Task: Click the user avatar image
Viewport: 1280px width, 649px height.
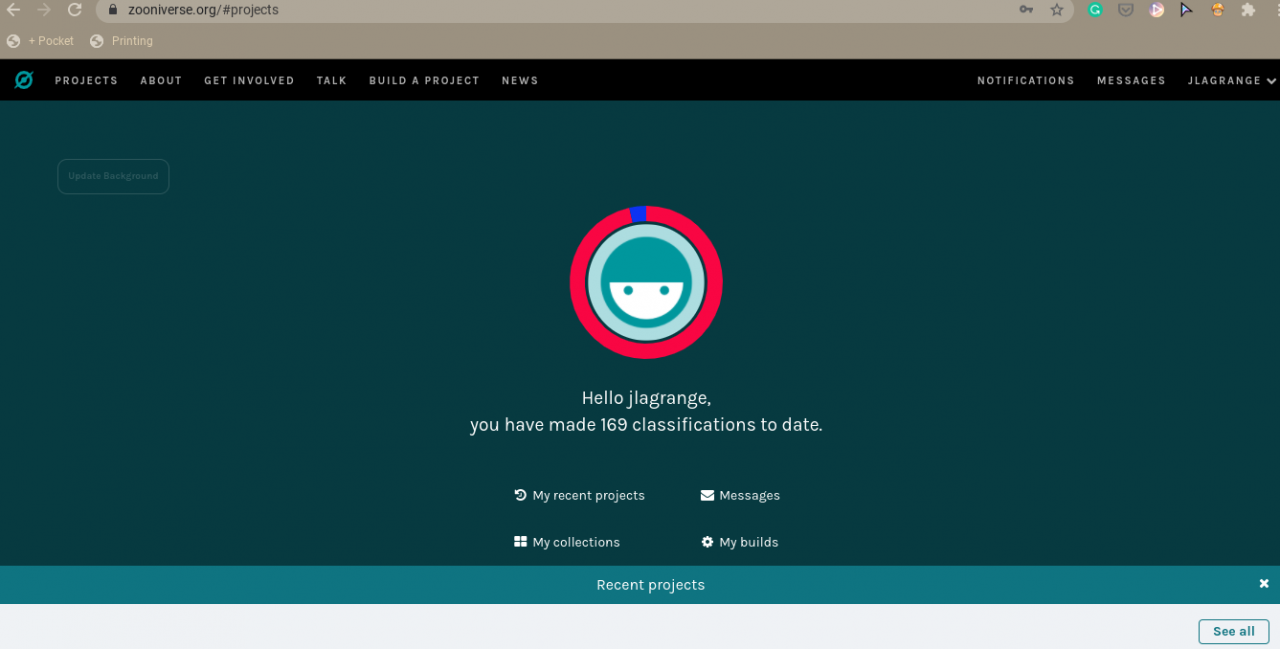Action: (646, 283)
